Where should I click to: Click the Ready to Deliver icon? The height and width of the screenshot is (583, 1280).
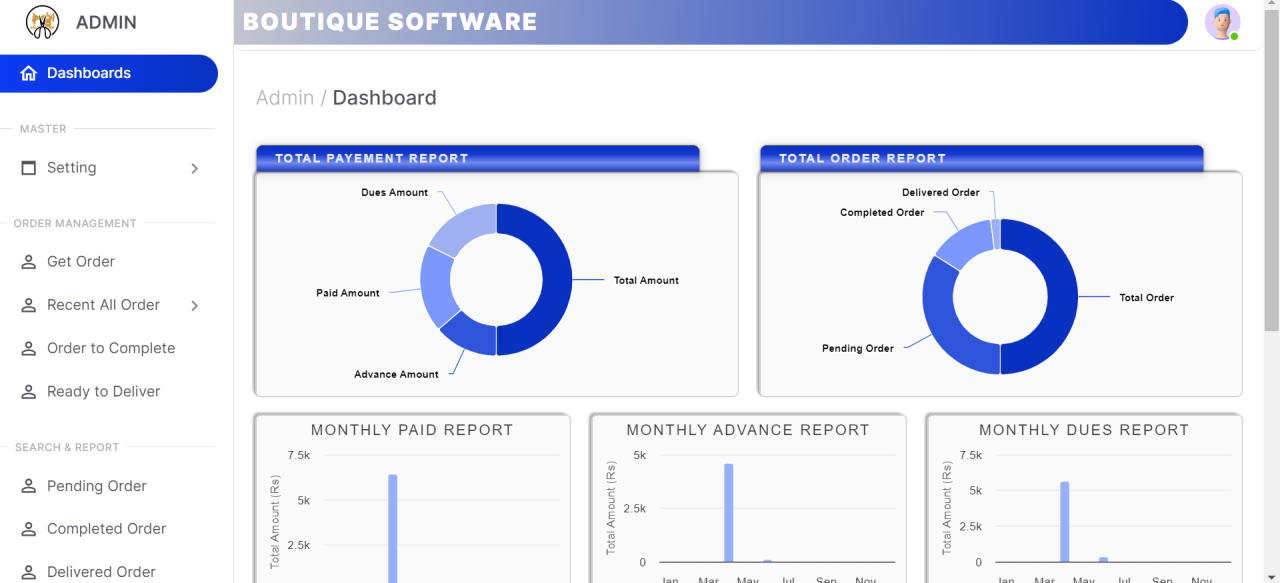coord(29,391)
